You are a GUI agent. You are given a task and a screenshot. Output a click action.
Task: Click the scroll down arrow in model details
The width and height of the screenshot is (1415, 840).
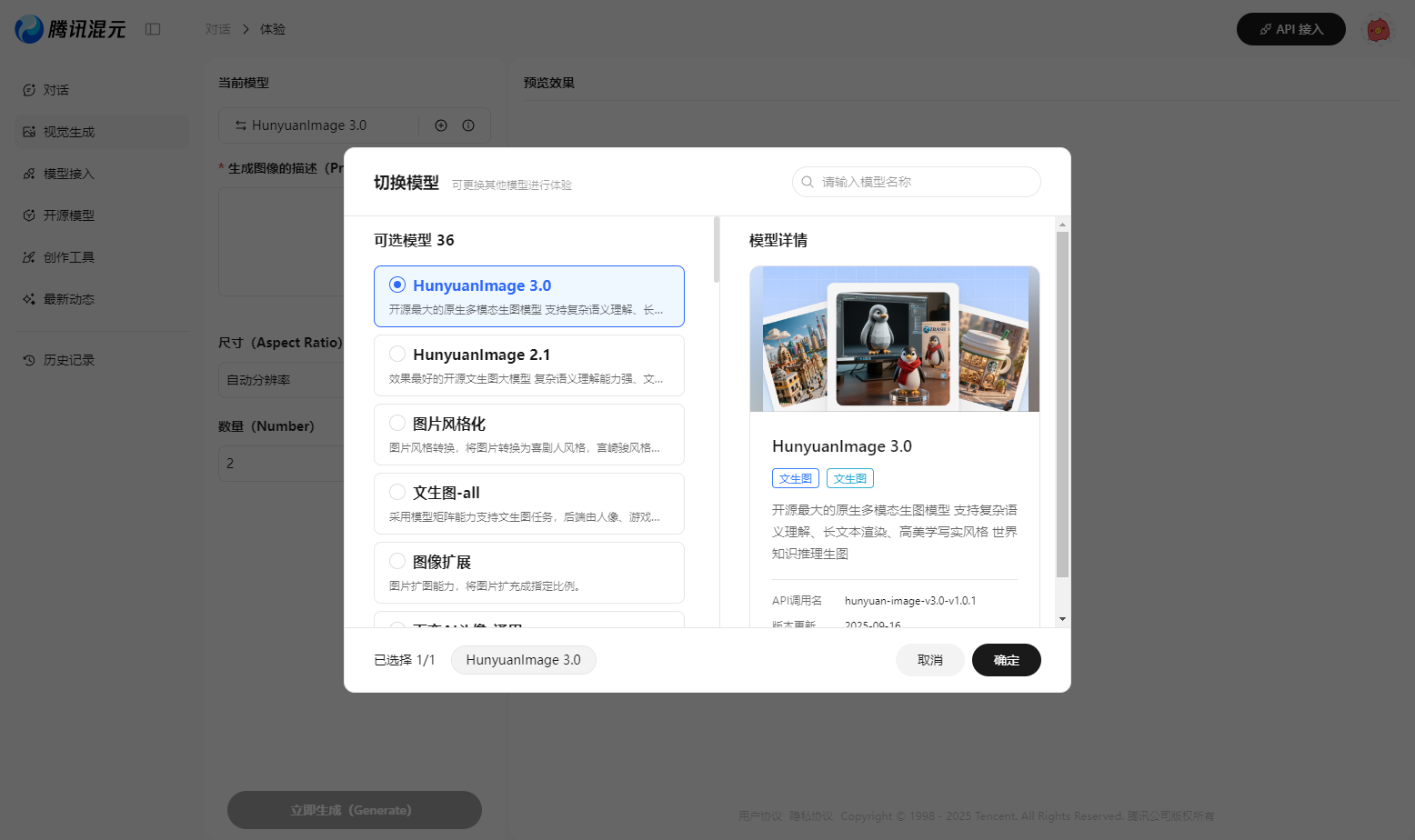1062,619
